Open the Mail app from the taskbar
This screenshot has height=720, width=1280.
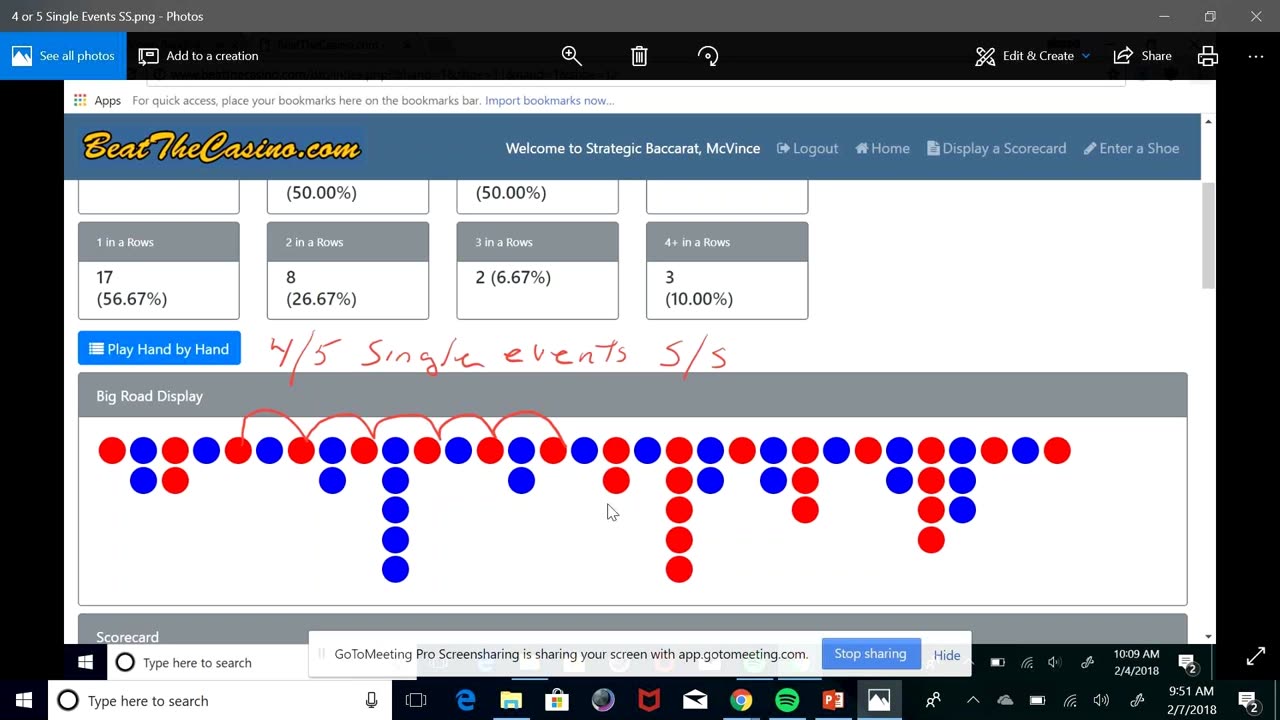(695, 700)
